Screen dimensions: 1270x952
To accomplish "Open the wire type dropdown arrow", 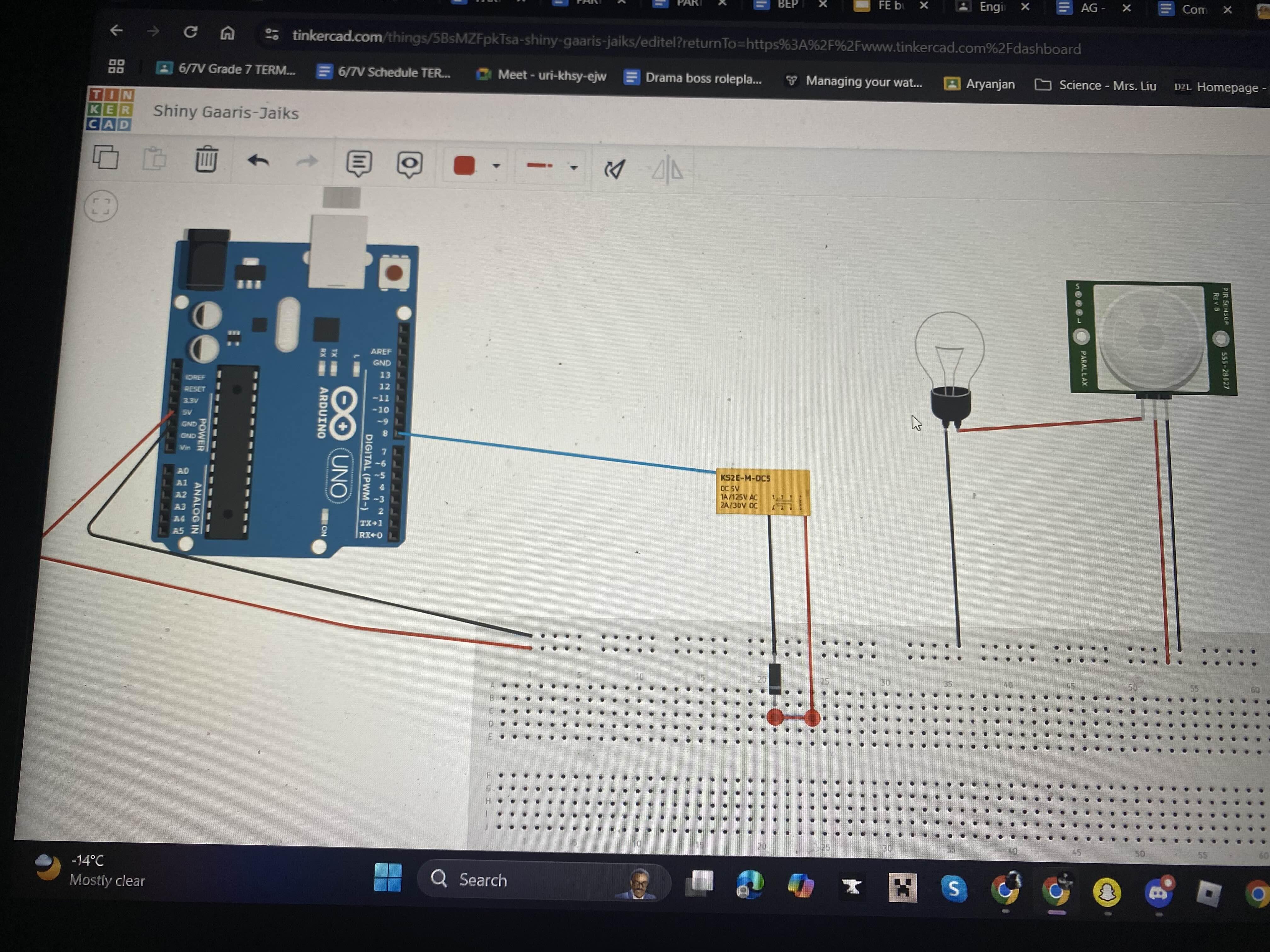I will [x=574, y=167].
